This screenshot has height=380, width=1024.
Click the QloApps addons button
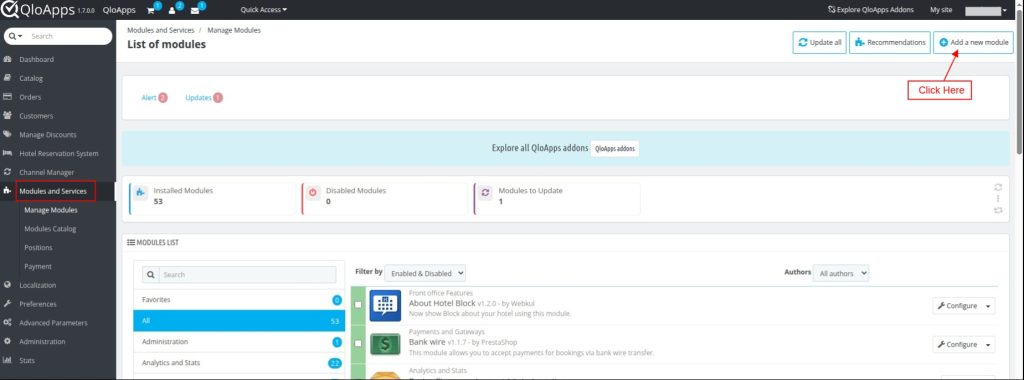tap(615, 148)
